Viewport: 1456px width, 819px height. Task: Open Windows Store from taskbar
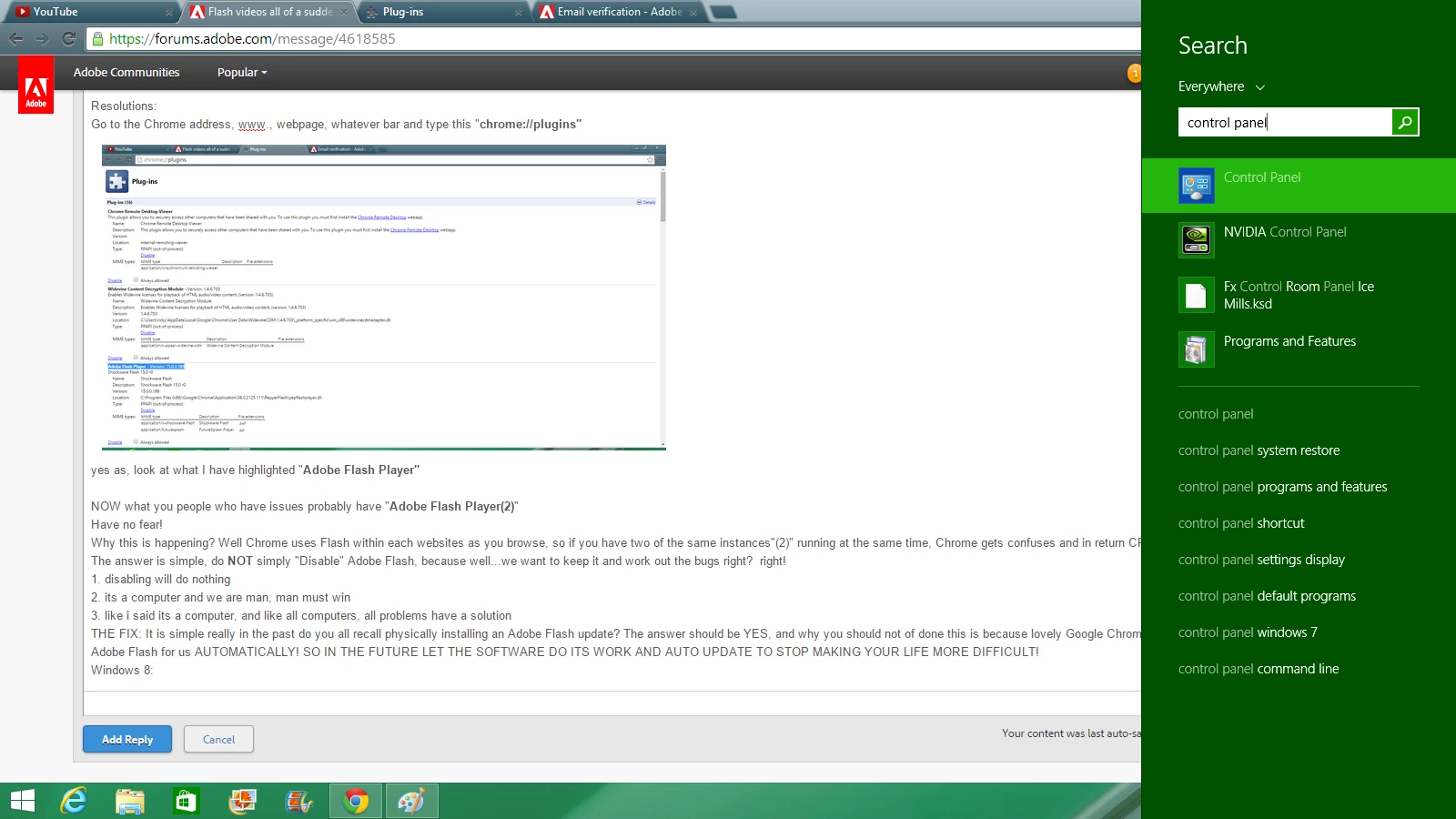186,801
